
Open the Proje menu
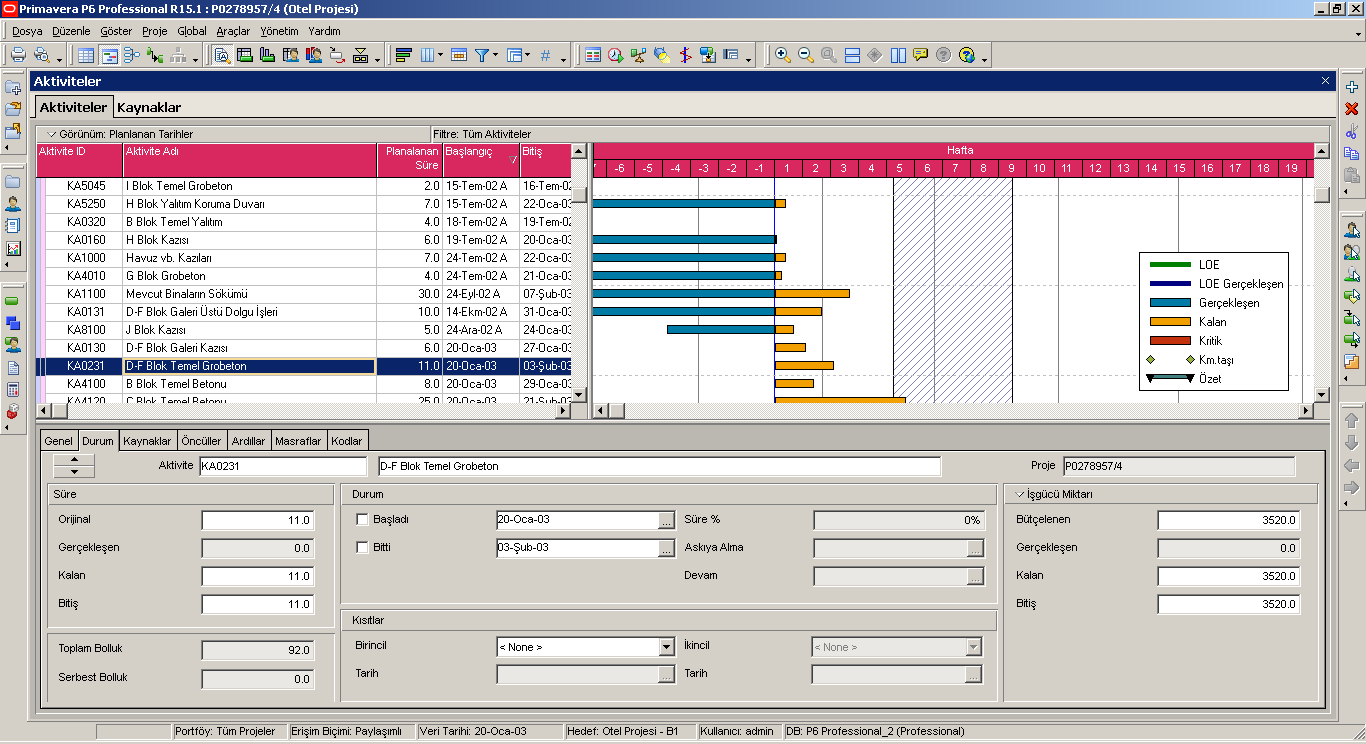tap(154, 31)
